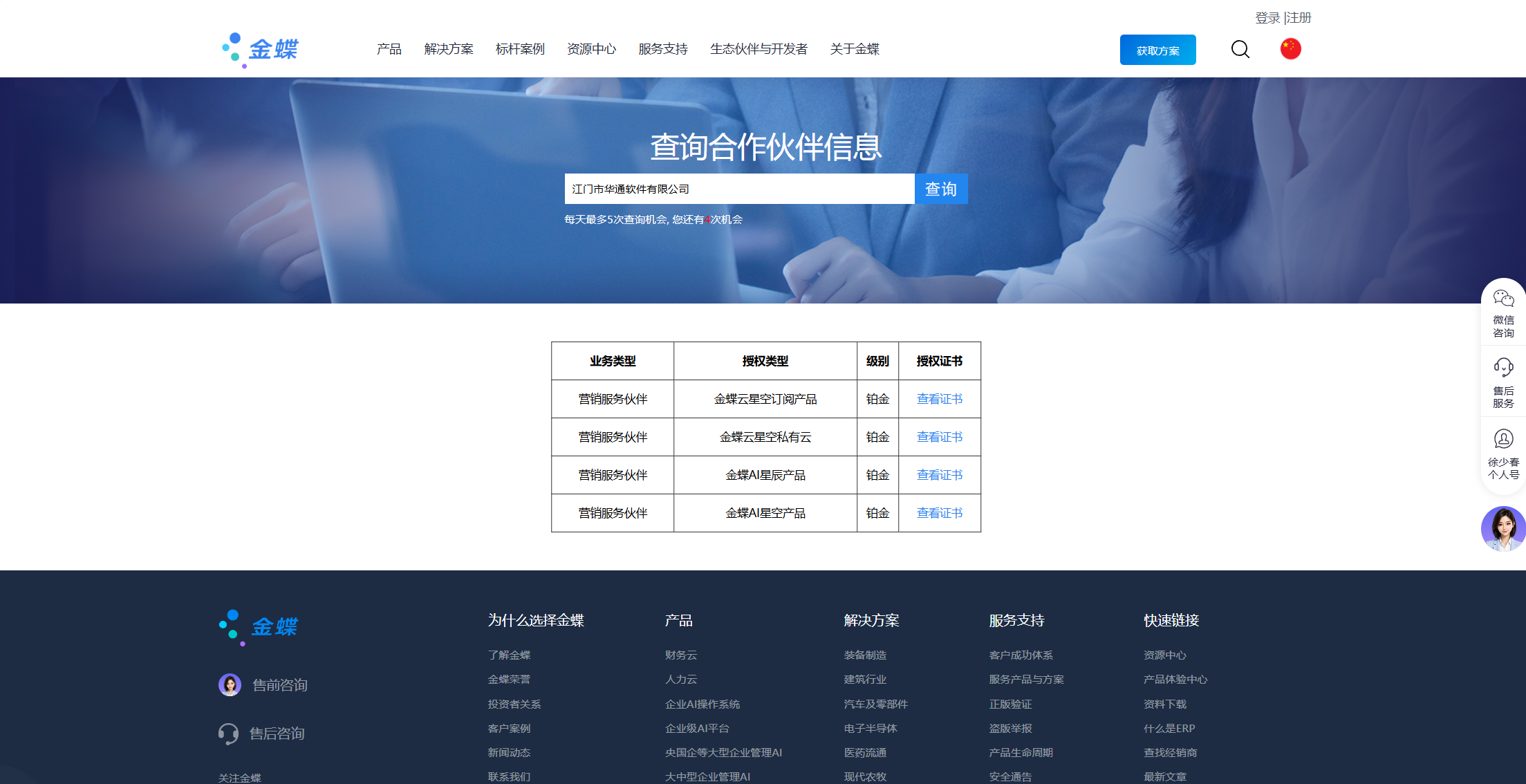1526x784 pixels.
Task: Click the footer 售前咨询 text link
Action: (280, 684)
